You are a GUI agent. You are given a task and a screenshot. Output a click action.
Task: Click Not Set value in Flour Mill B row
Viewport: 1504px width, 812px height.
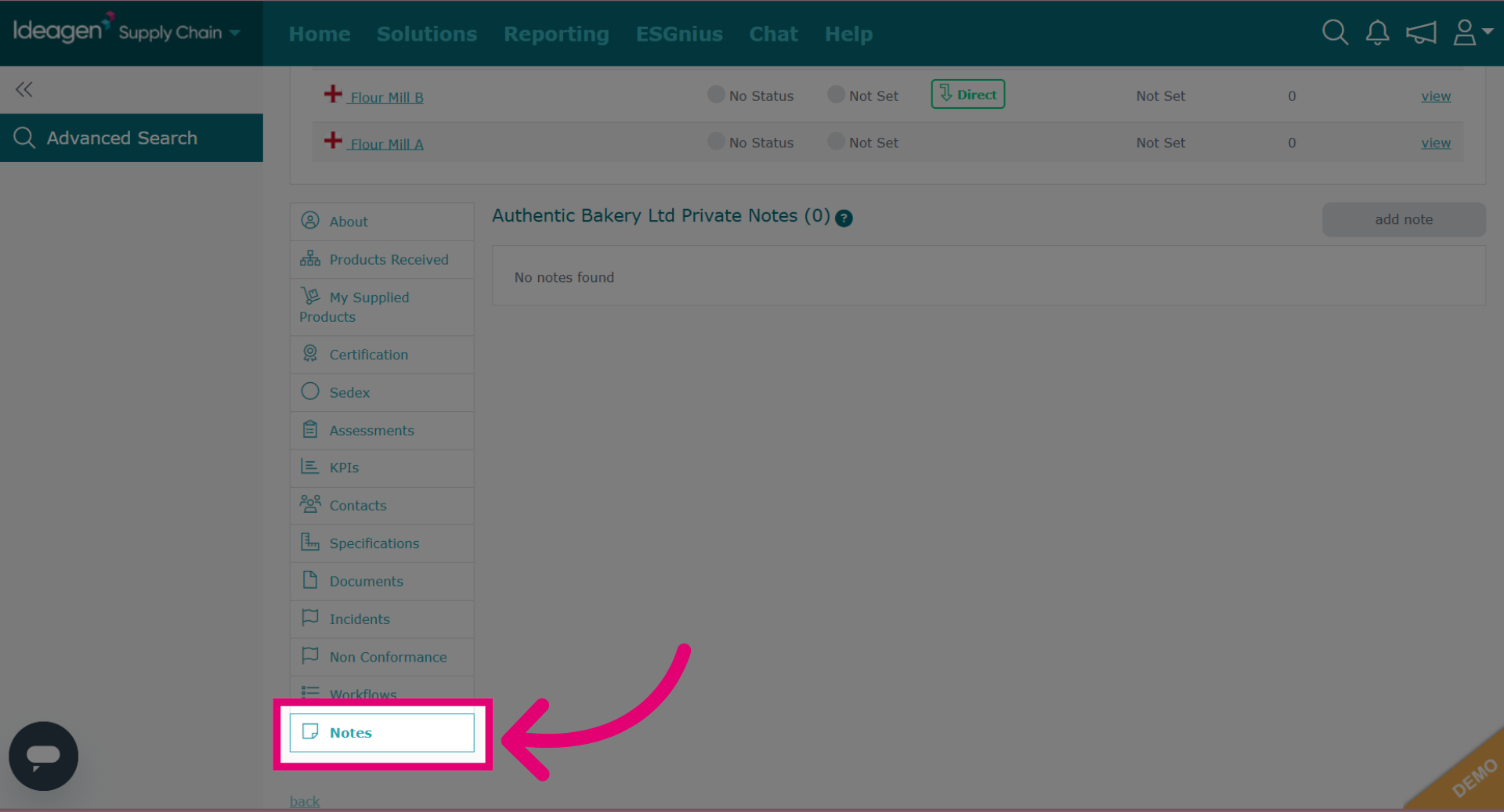[1160, 96]
